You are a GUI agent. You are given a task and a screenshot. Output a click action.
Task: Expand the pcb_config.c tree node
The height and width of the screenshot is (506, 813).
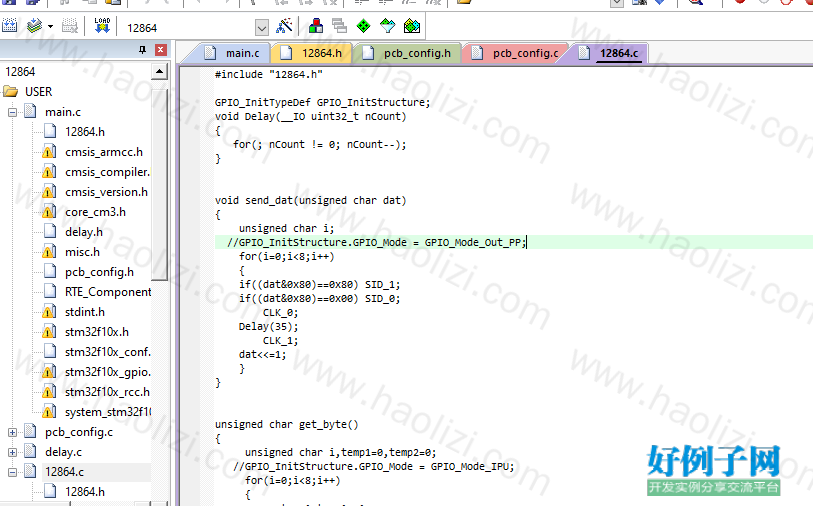pos(12,432)
